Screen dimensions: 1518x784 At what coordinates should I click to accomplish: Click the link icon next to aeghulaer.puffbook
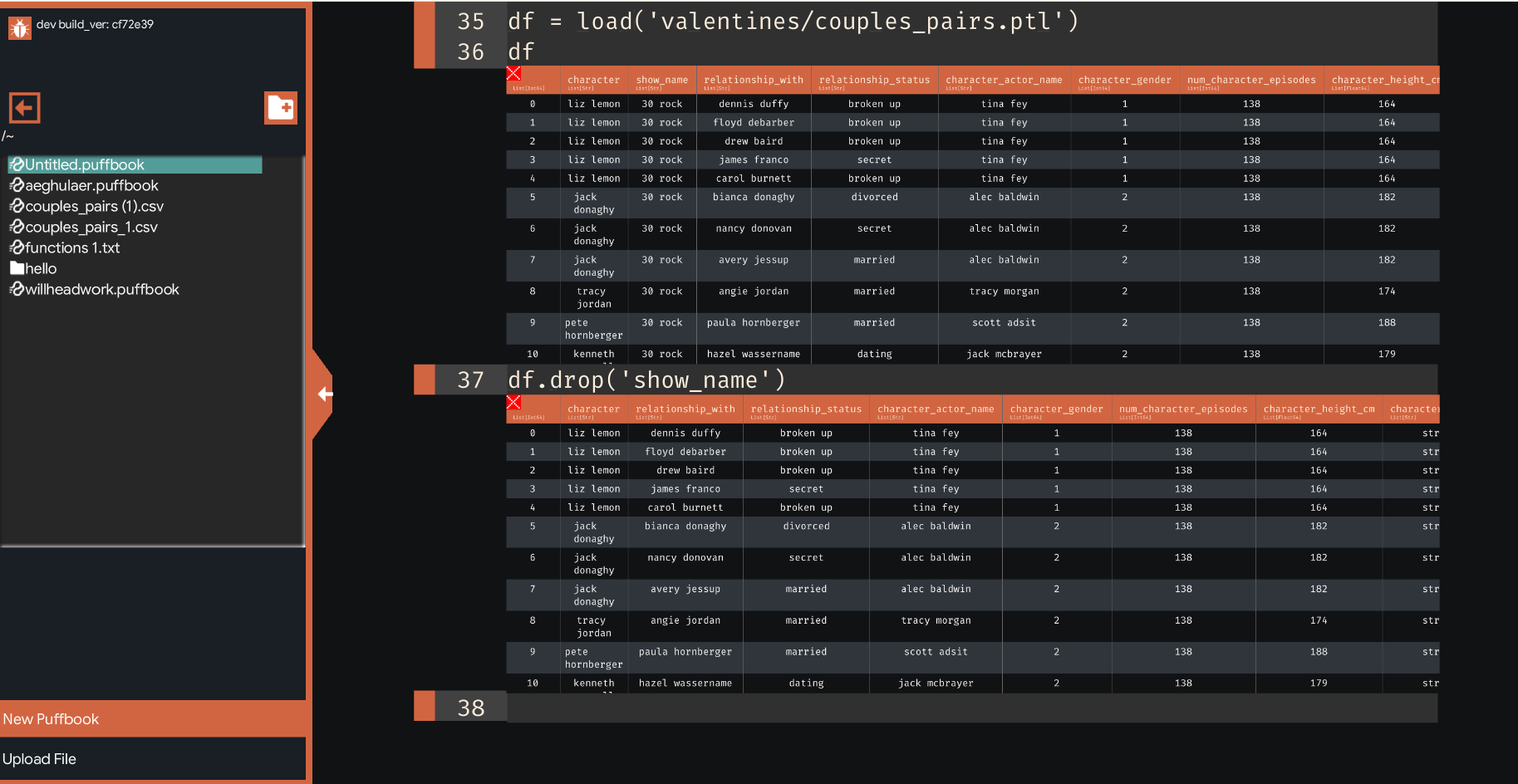[x=17, y=185]
